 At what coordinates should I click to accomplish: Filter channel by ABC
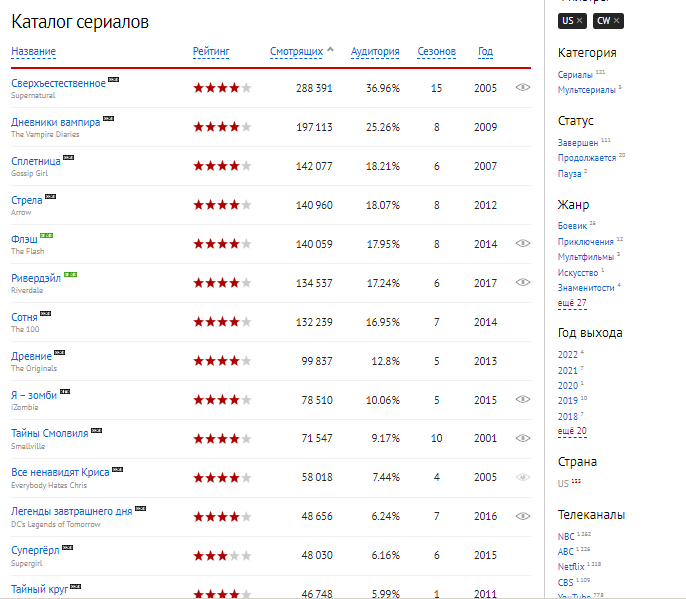pos(565,552)
